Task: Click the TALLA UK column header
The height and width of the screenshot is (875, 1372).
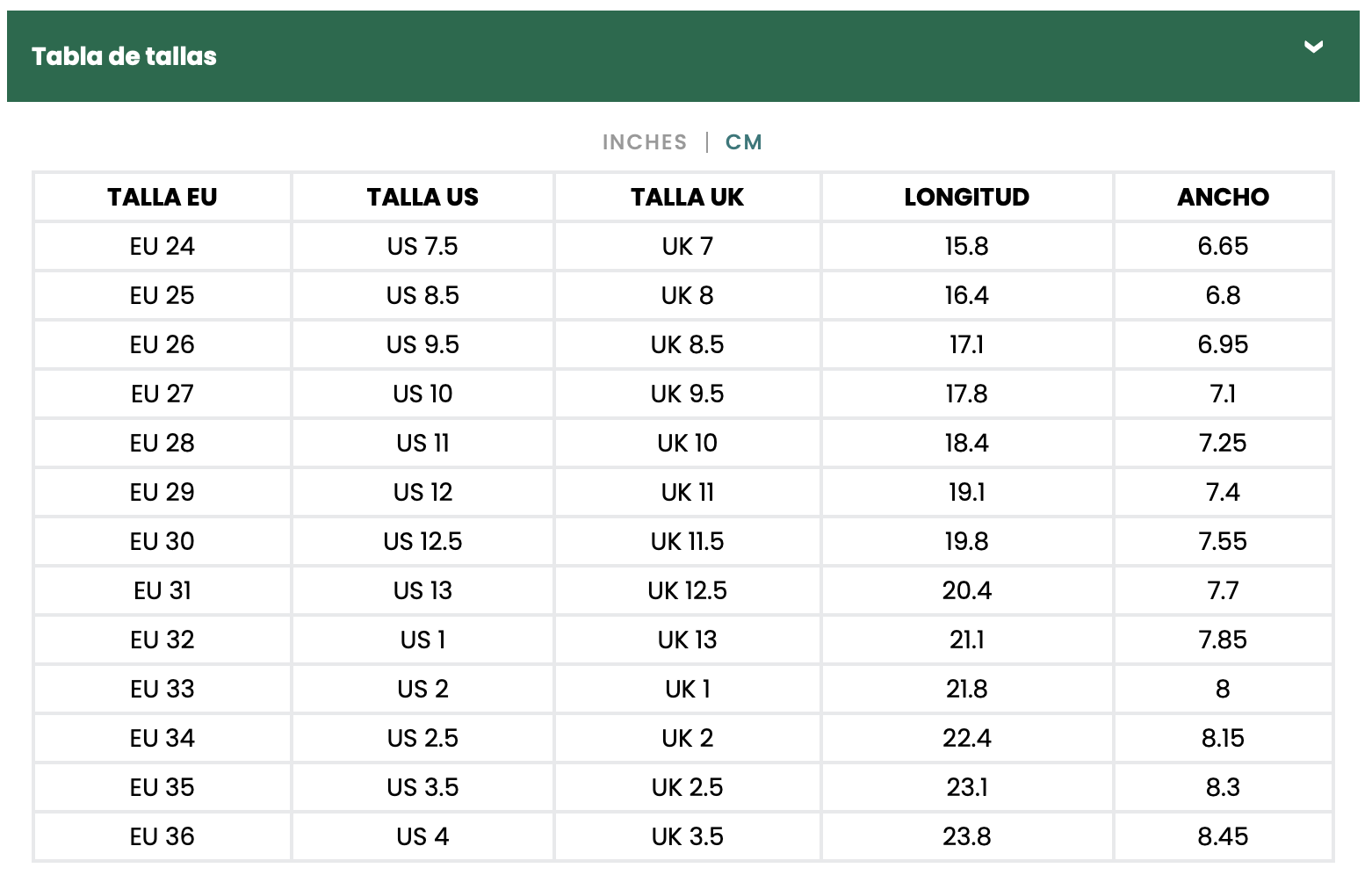Action: click(687, 197)
